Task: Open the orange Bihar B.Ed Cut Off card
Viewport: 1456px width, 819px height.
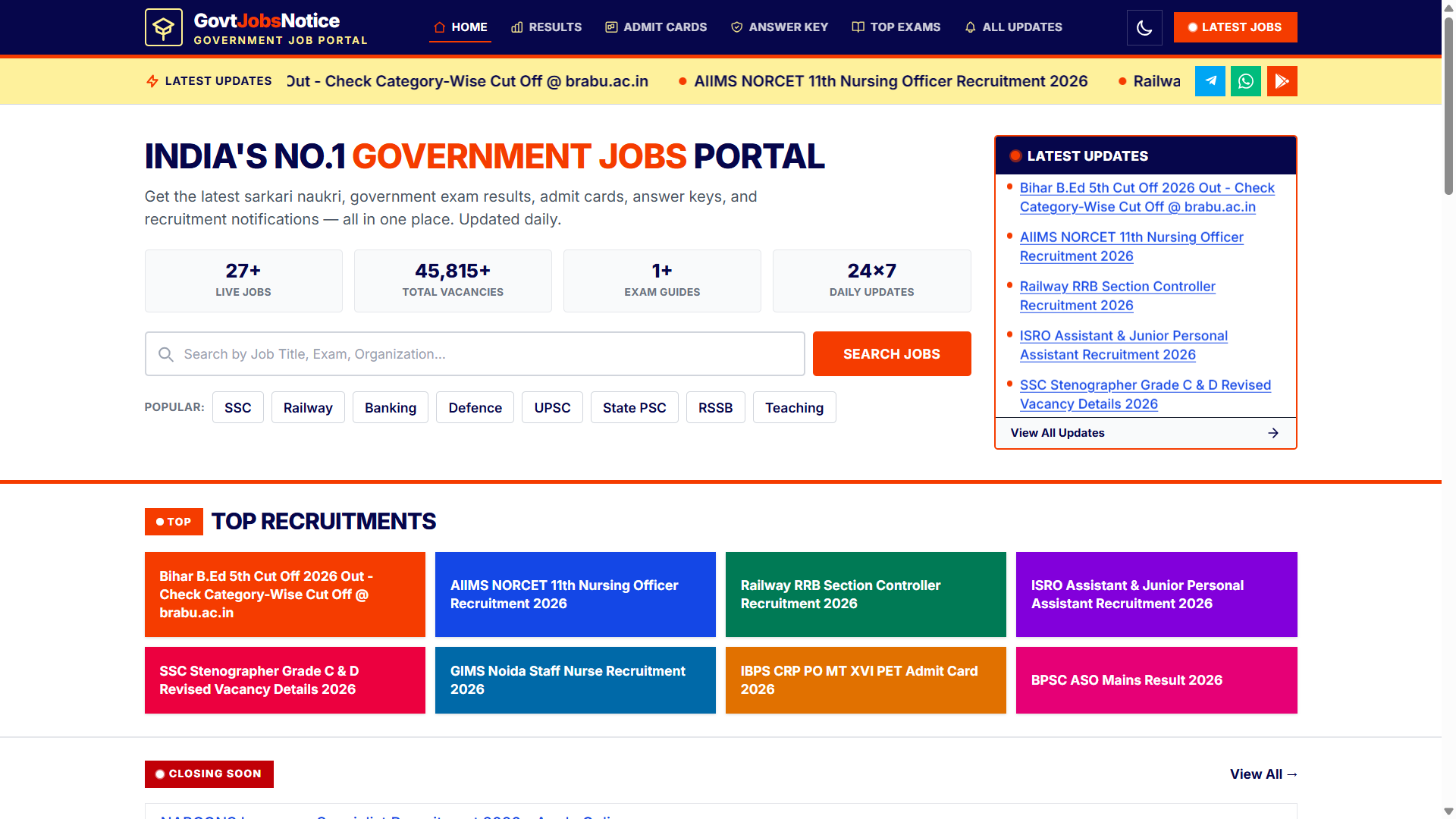Action: pos(285,595)
